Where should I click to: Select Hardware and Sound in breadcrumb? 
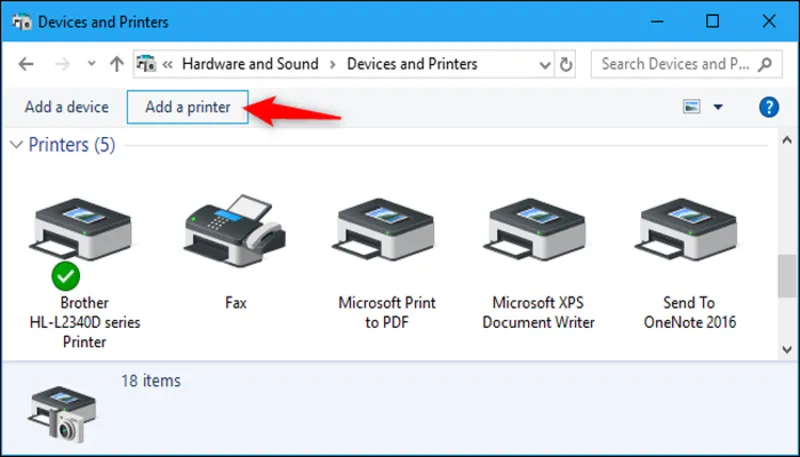coord(250,64)
